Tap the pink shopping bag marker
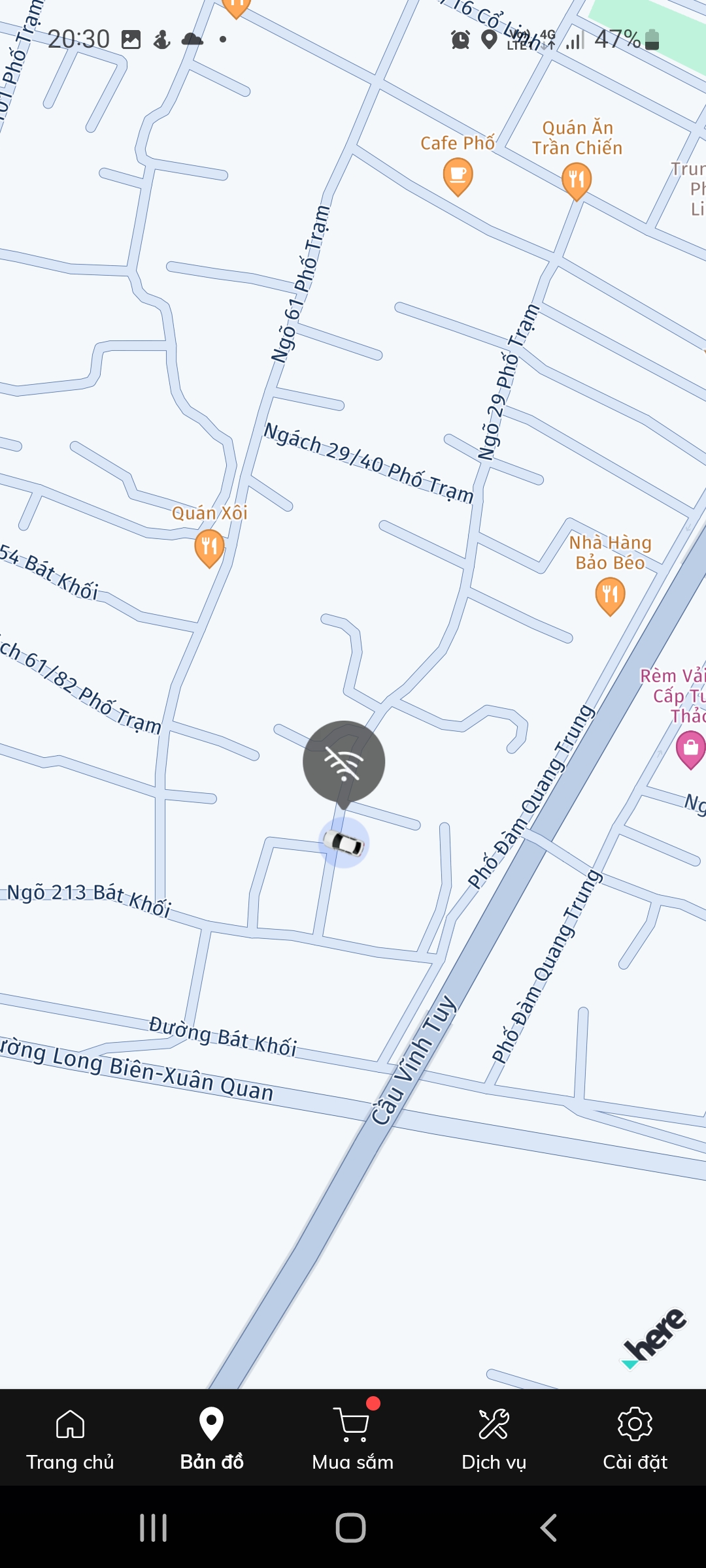 [691, 749]
